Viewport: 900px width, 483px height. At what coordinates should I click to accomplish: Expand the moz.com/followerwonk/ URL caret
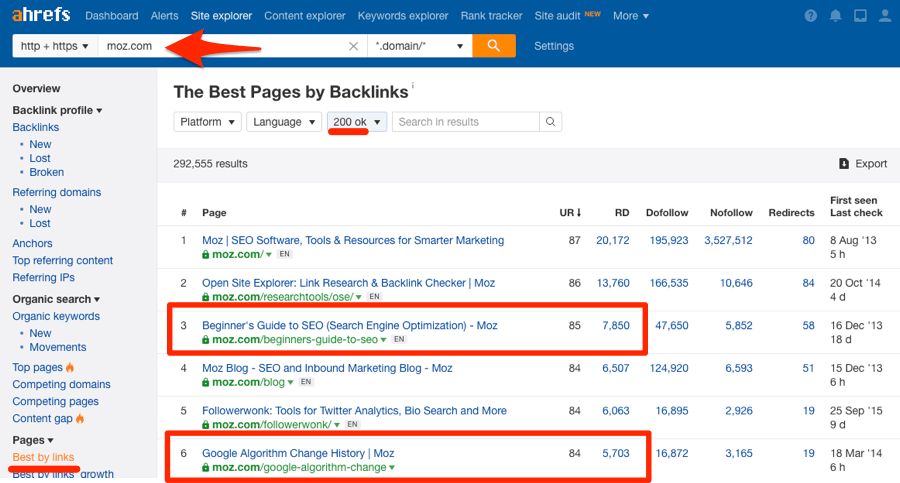[x=337, y=425]
